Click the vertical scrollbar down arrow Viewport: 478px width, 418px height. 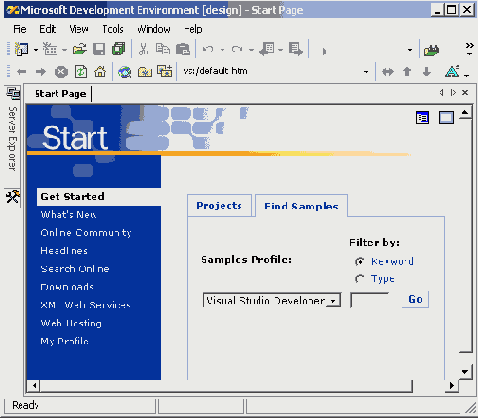465,372
